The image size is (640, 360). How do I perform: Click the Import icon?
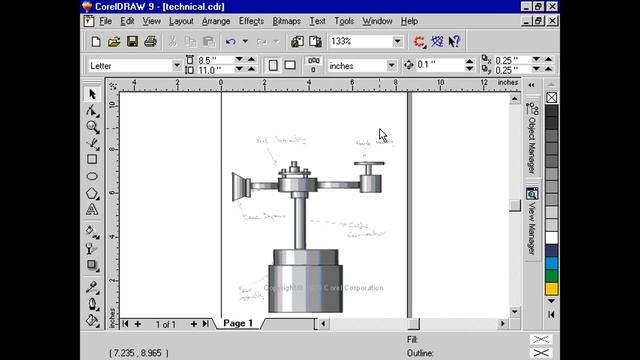tap(297, 42)
